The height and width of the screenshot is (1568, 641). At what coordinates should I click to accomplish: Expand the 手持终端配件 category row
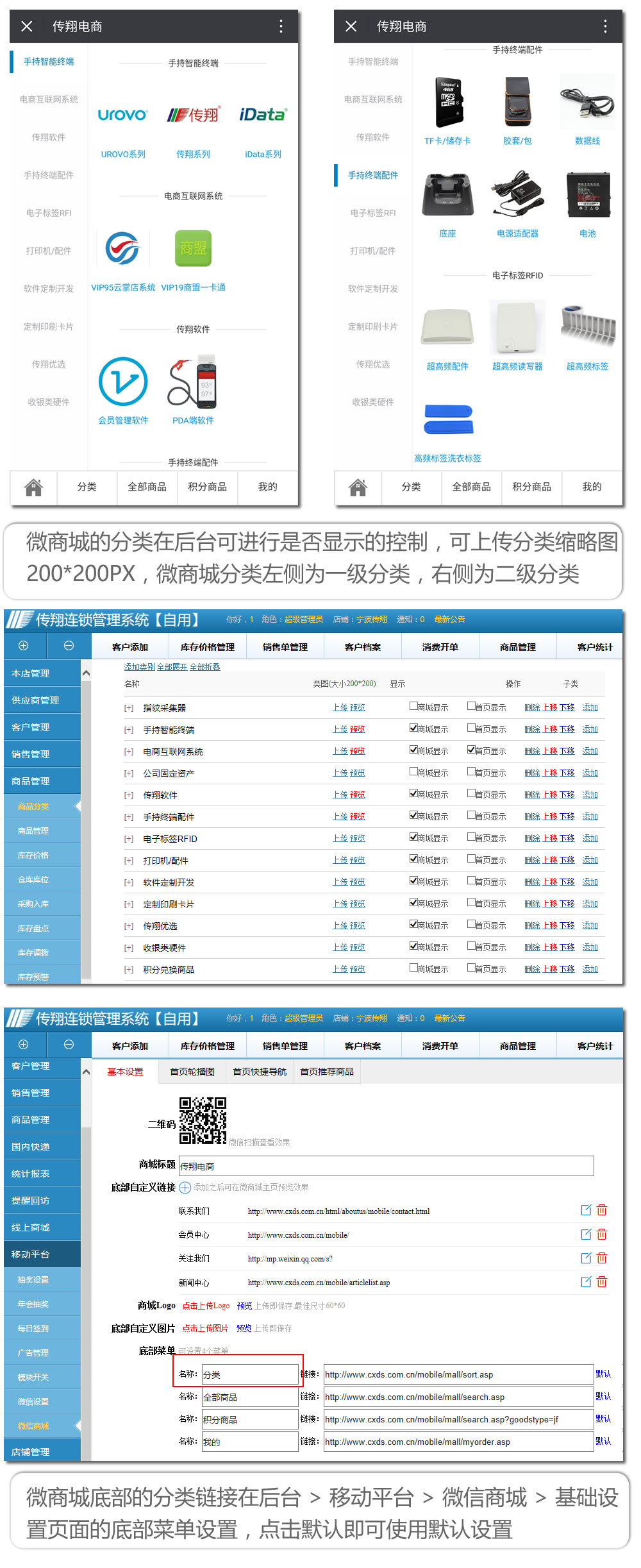pos(129,817)
